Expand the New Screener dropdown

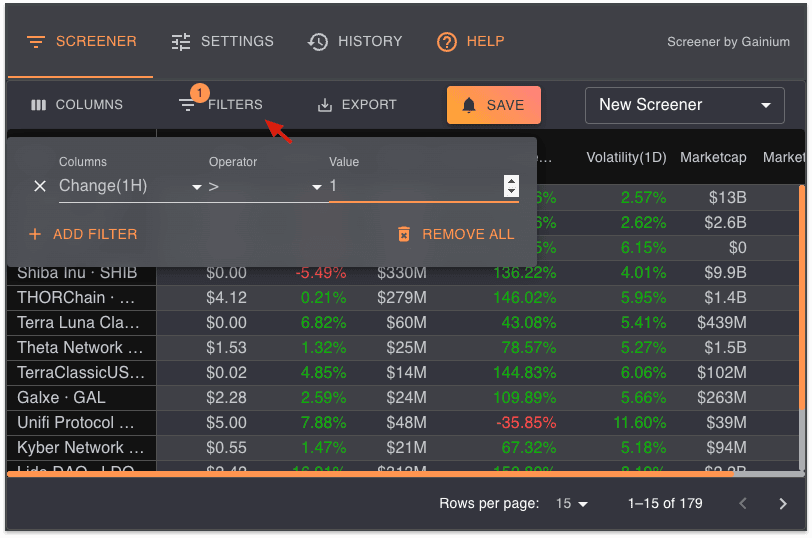pos(685,105)
